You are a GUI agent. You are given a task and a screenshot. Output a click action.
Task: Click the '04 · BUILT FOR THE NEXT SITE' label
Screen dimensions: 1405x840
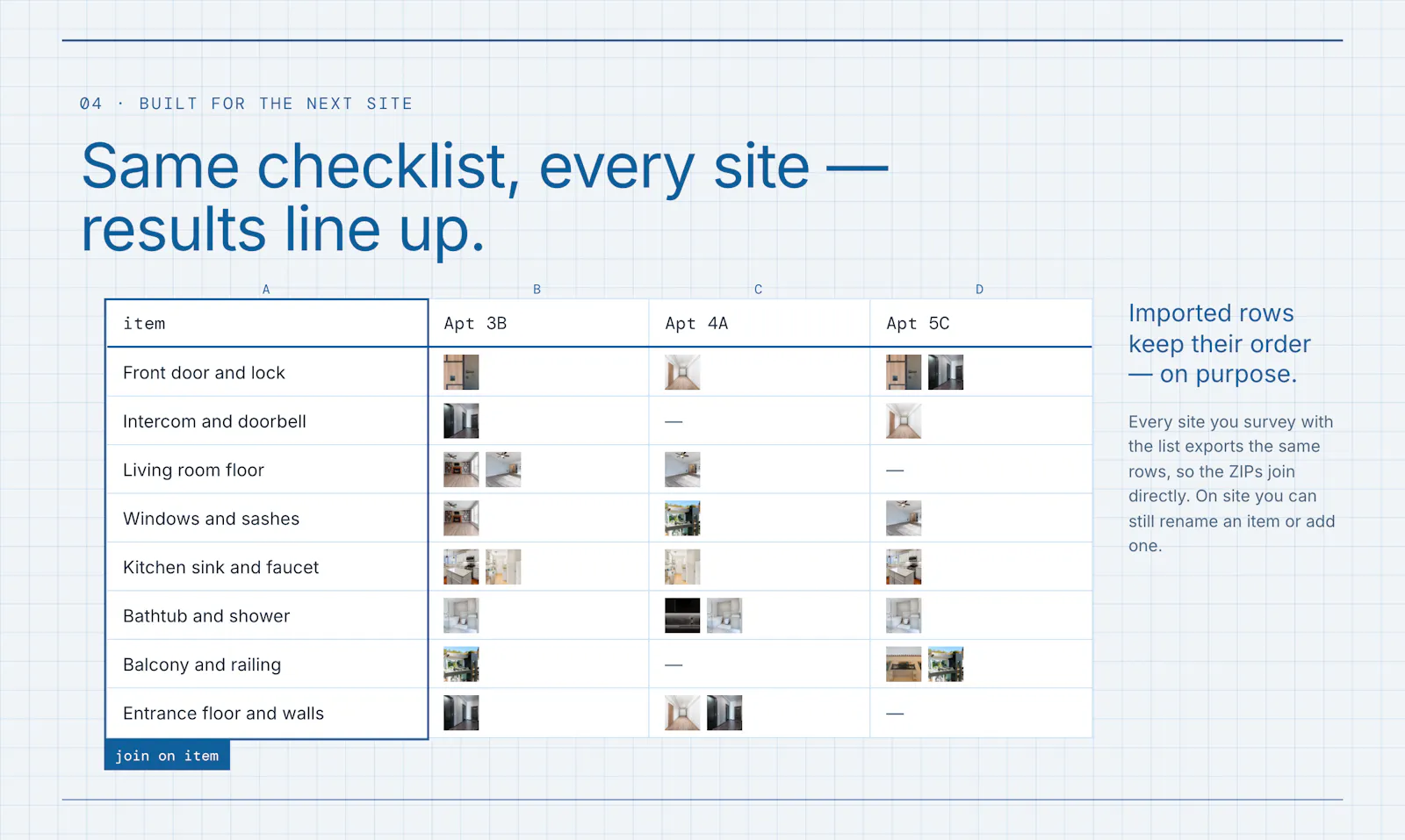[x=246, y=104]
